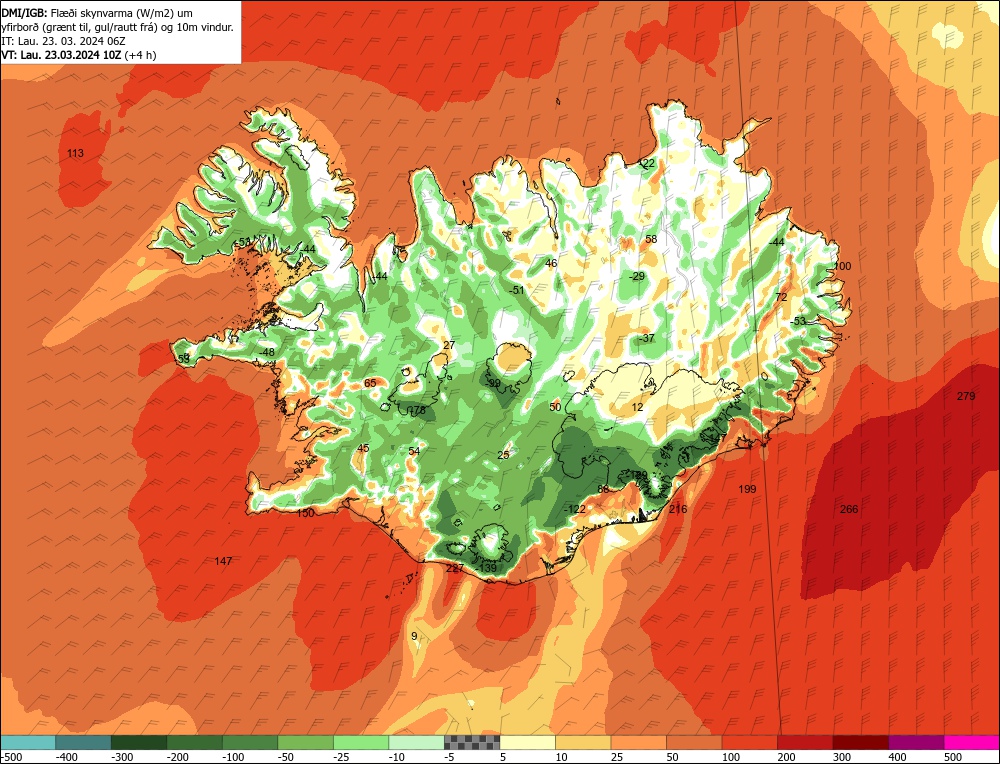The image size is (1000, 764).
Task: Select the '12' value on Vatnajökull glacier
Action: point(638,407)
